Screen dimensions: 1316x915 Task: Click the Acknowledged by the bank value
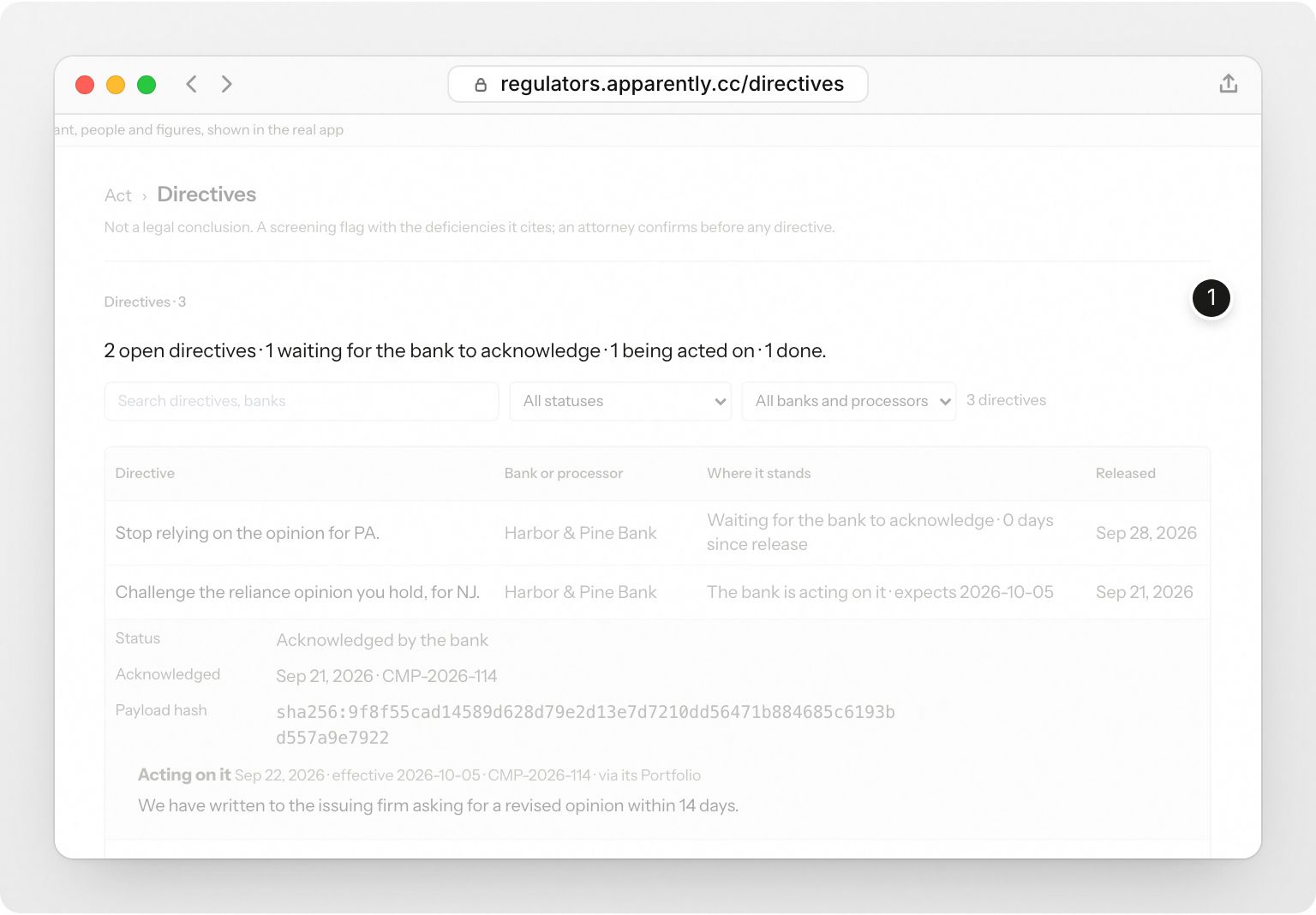(382, 640)
